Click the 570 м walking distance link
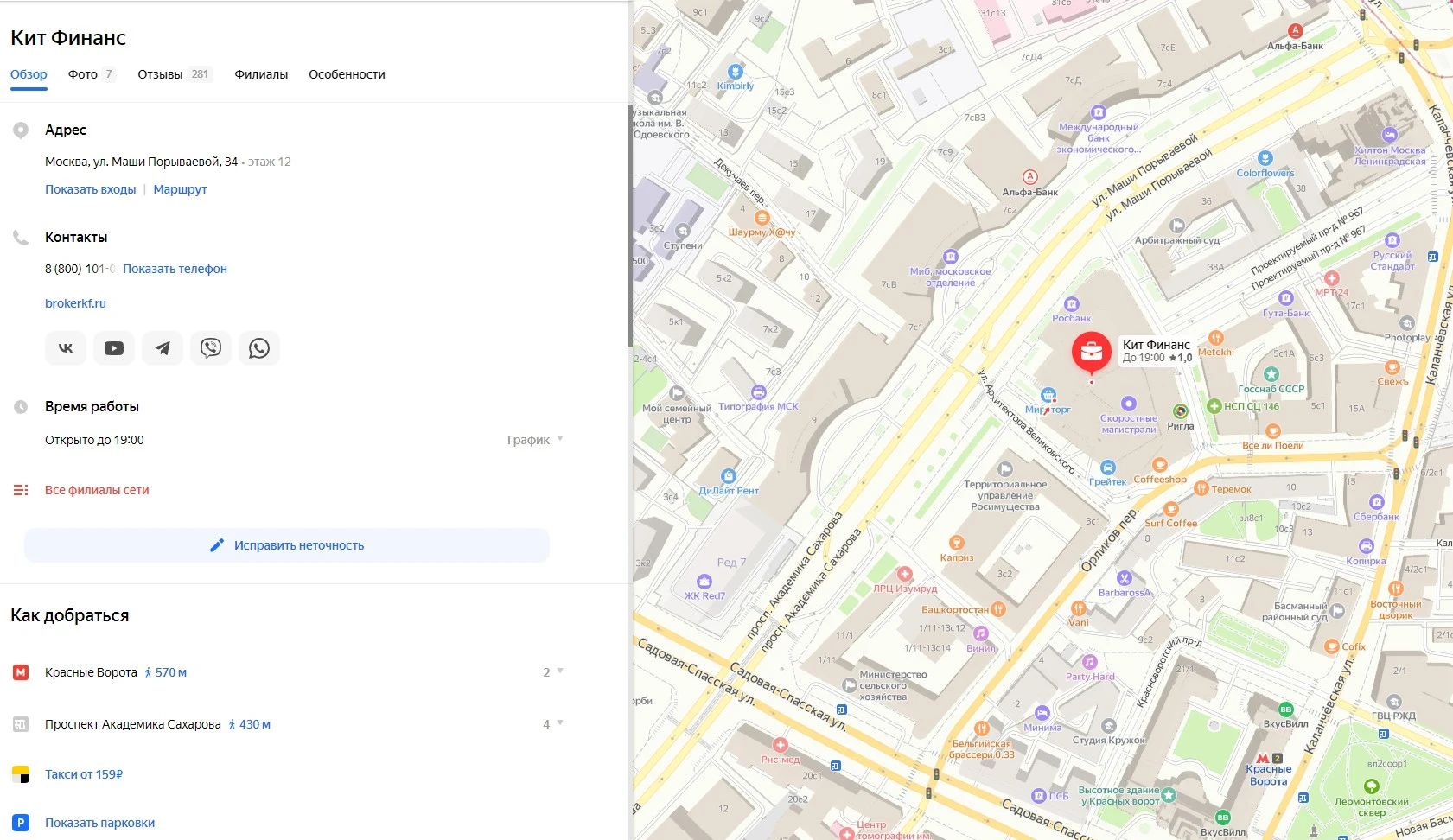The image size is (1453, 840). click(x=165, y=672)
